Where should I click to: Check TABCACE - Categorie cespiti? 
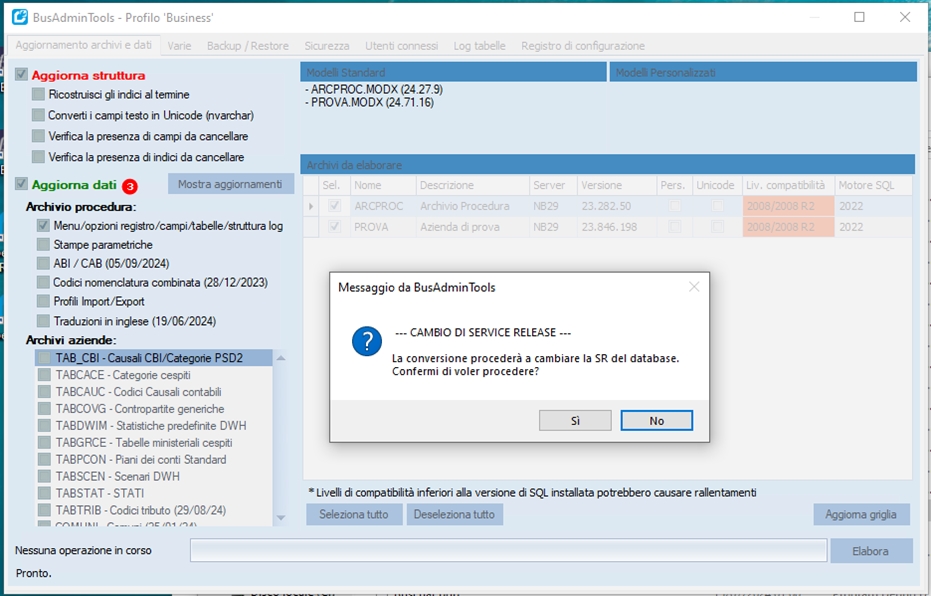[x=44, y=375]
